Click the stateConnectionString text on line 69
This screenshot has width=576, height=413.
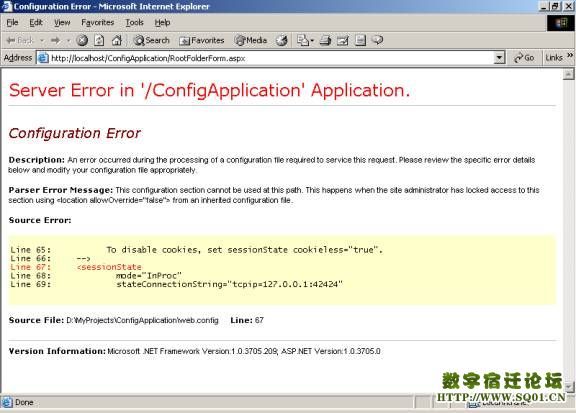pyautogui.click(x=230, y=284)
